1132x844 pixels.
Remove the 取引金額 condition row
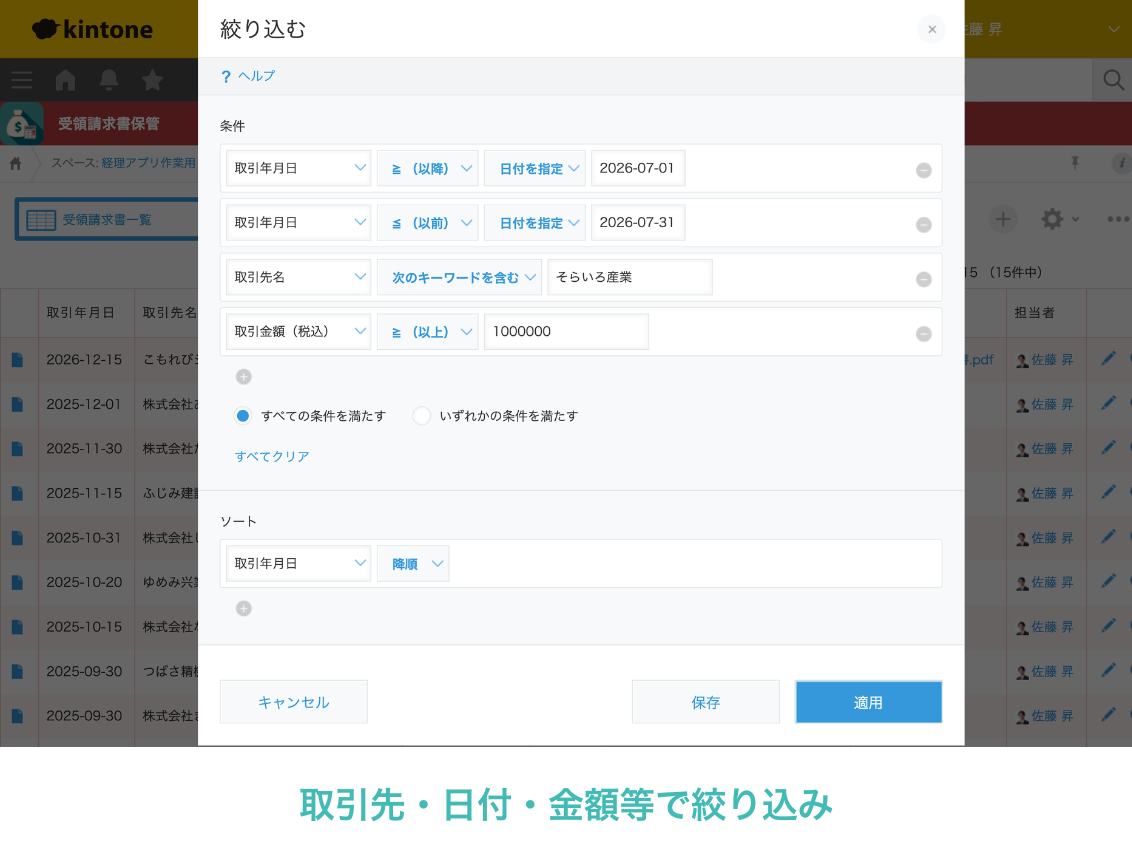(x=923, y=334)
